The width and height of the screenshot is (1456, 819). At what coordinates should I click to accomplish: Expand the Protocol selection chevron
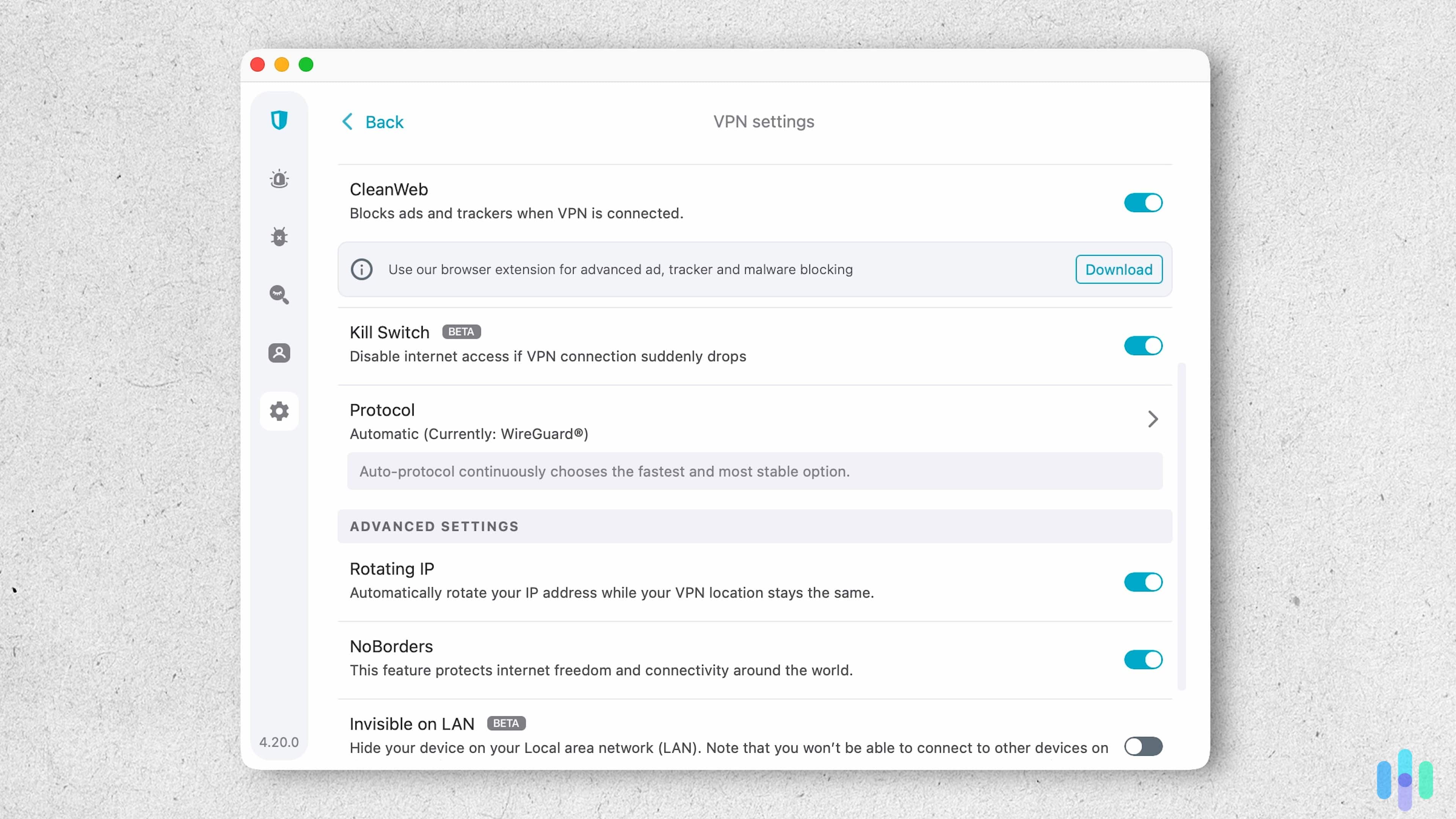click(x=1153, y=419)
